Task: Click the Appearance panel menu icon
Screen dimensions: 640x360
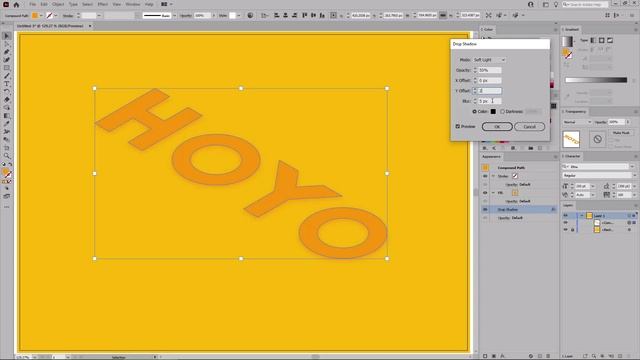Action: tap(556, 157)
